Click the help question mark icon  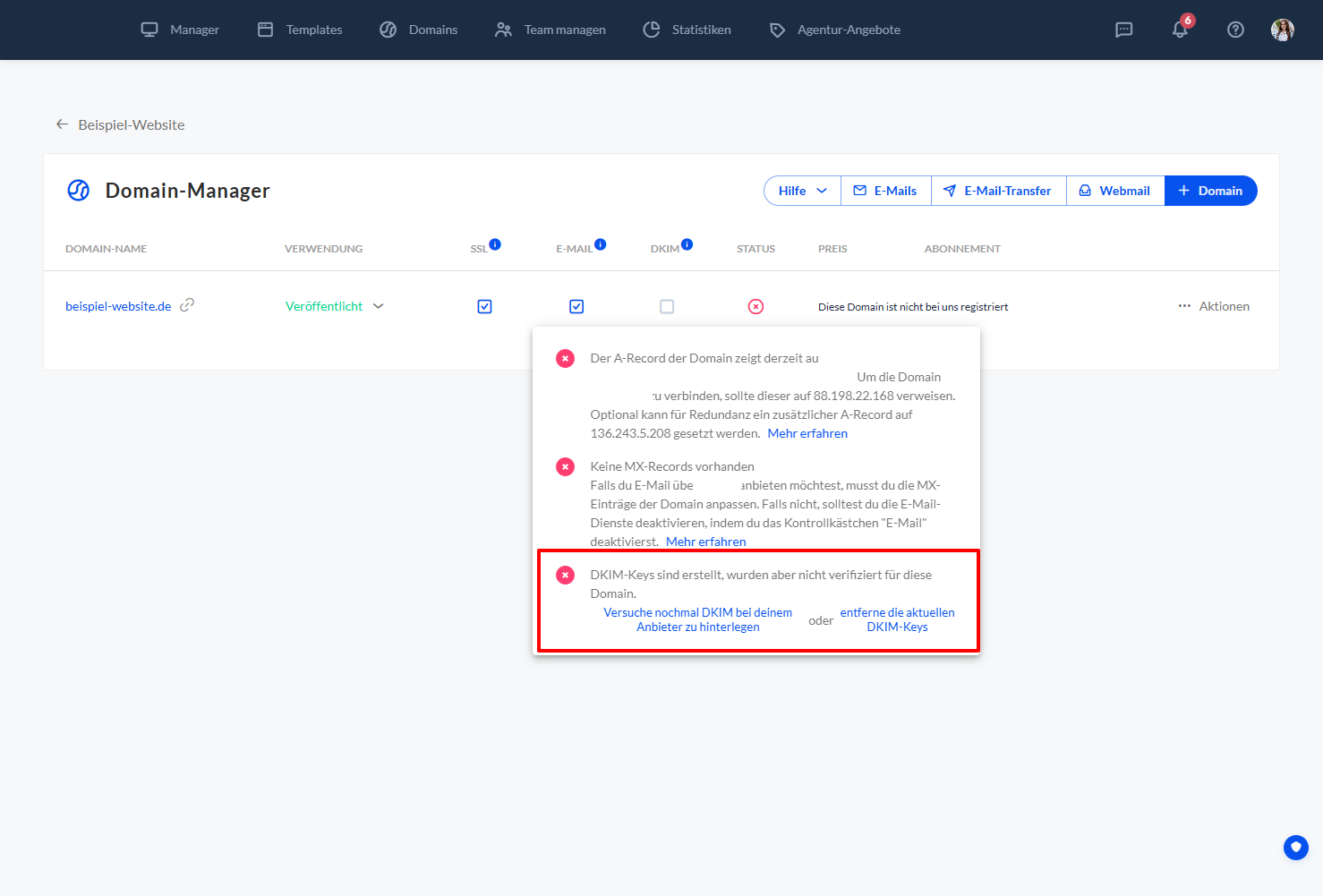(x=1235, y=30)
